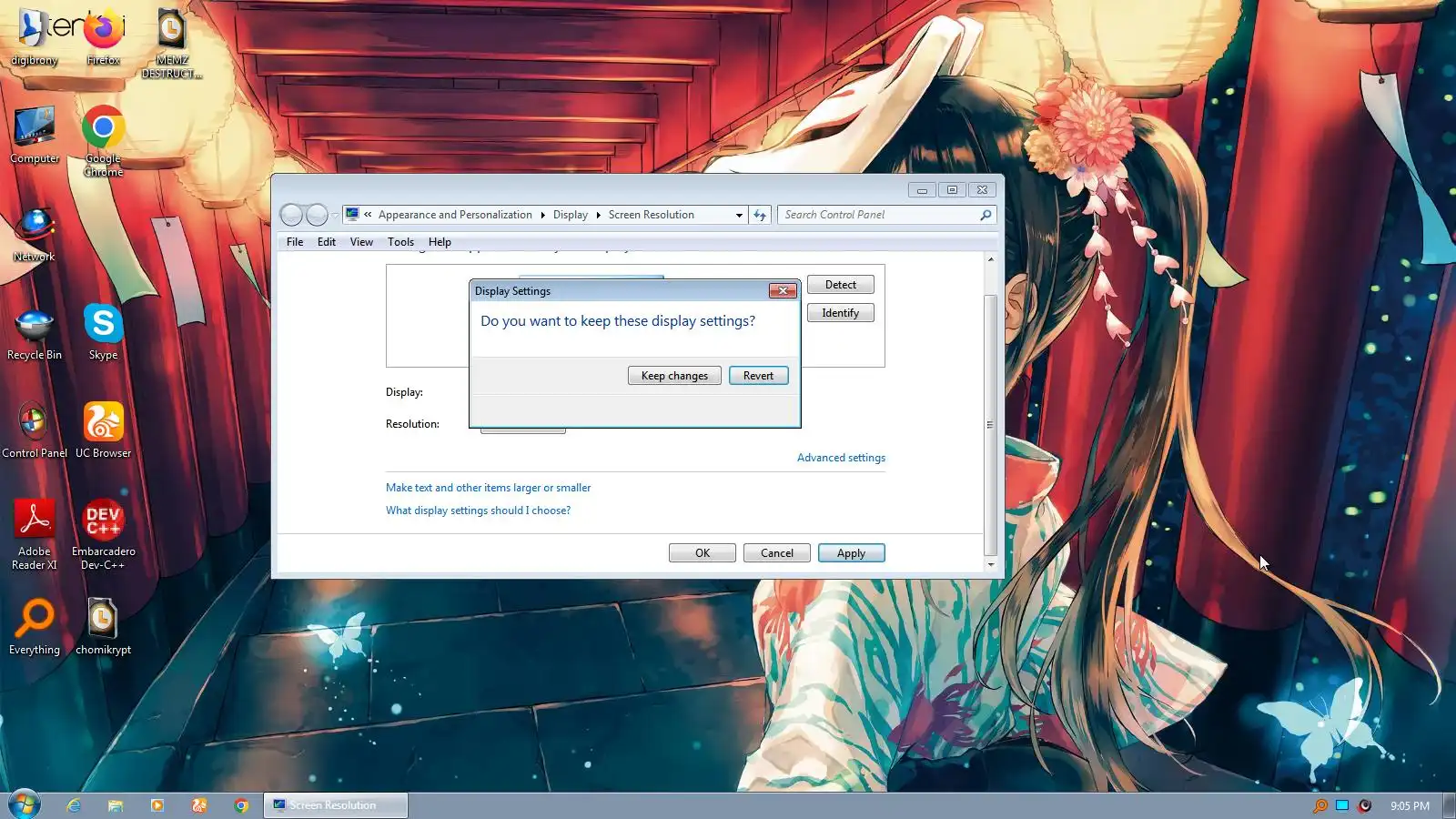1456x819 pixels.
Task: Refresh the Screen Resolution page
Action: pyautogui.click(x=760, y=215)
